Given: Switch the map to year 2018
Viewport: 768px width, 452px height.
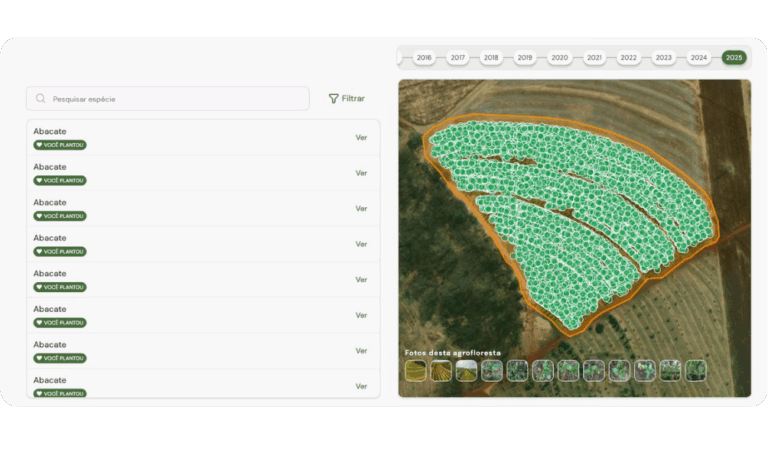Looking at the screenshot, I should [491, 58].
